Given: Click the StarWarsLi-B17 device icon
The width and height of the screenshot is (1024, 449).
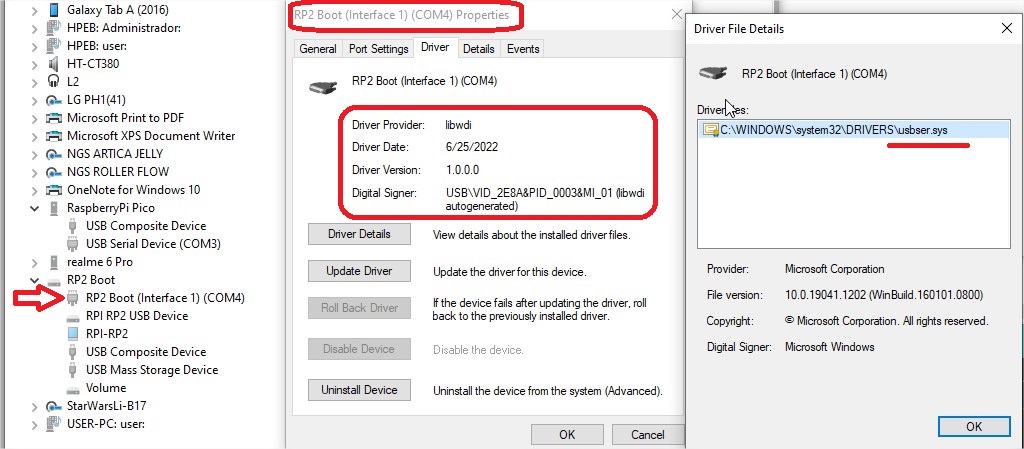Looking at the screenshot, I should 55,405.
